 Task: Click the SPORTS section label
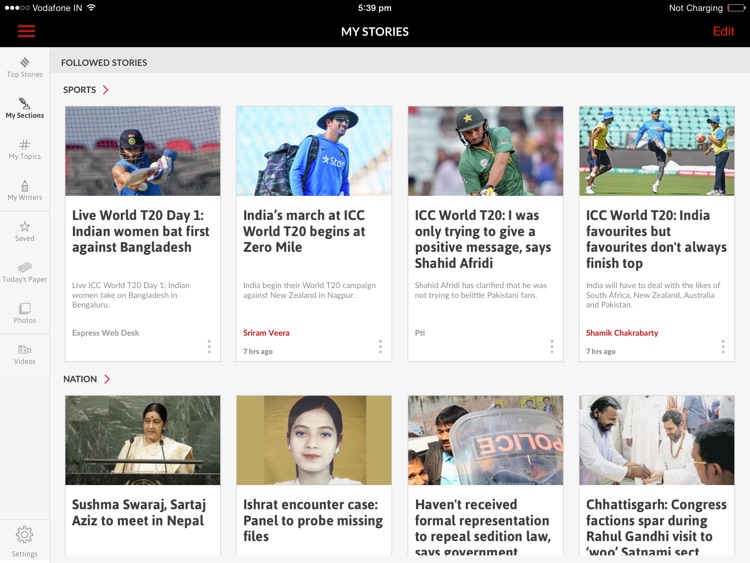coord(79,89)
